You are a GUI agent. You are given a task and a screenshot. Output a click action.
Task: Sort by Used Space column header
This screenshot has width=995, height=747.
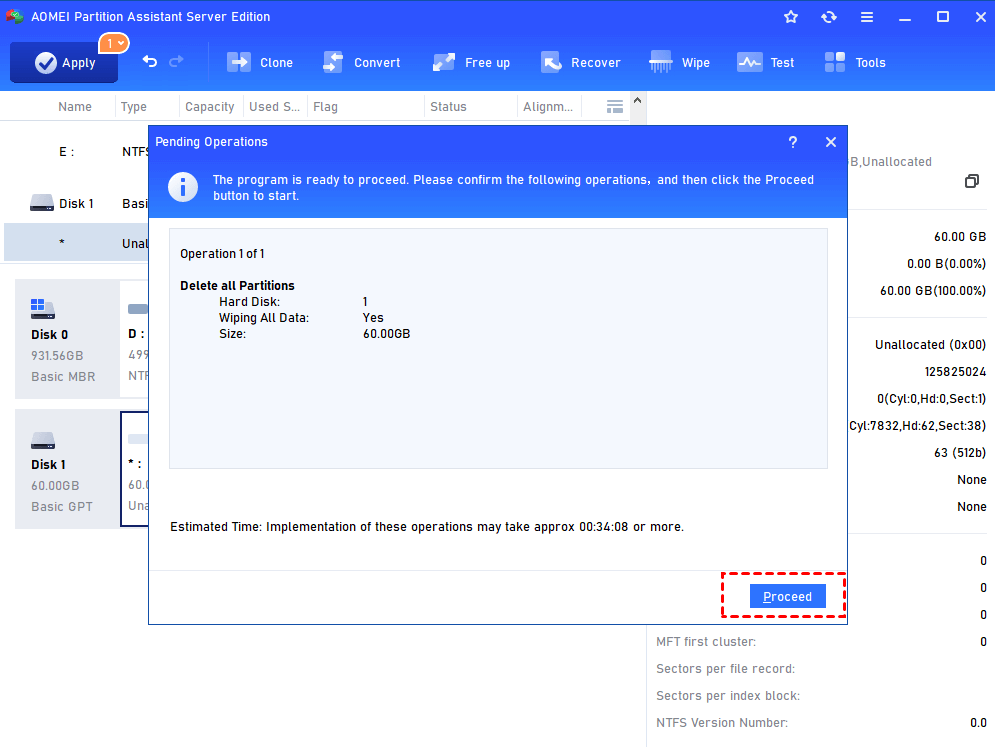pos(274,107)
